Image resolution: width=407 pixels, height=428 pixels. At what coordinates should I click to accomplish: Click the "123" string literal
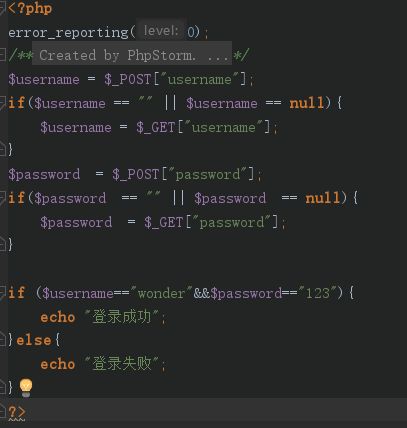point(317,293)
